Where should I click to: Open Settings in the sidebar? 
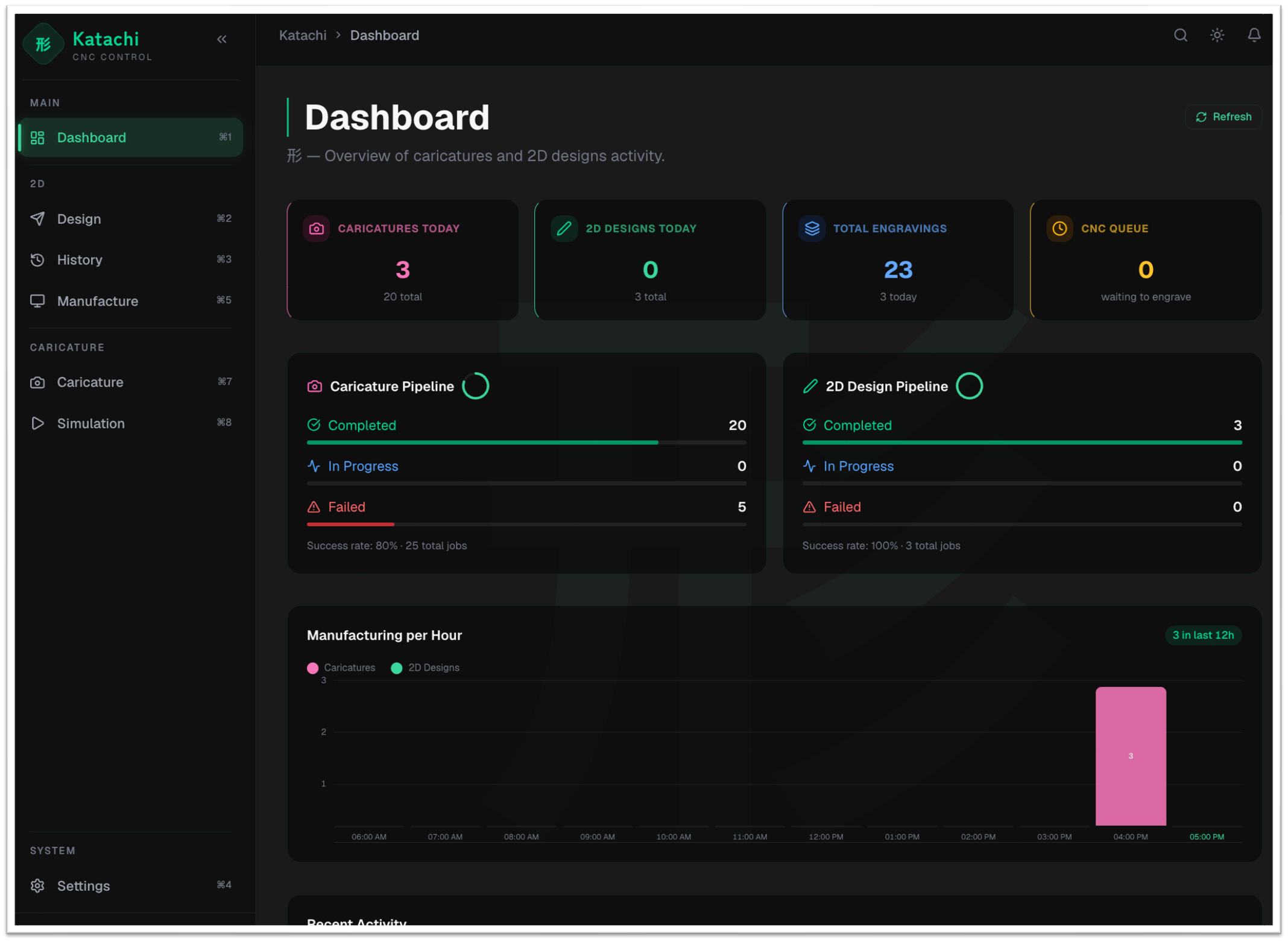coord(130,885)
